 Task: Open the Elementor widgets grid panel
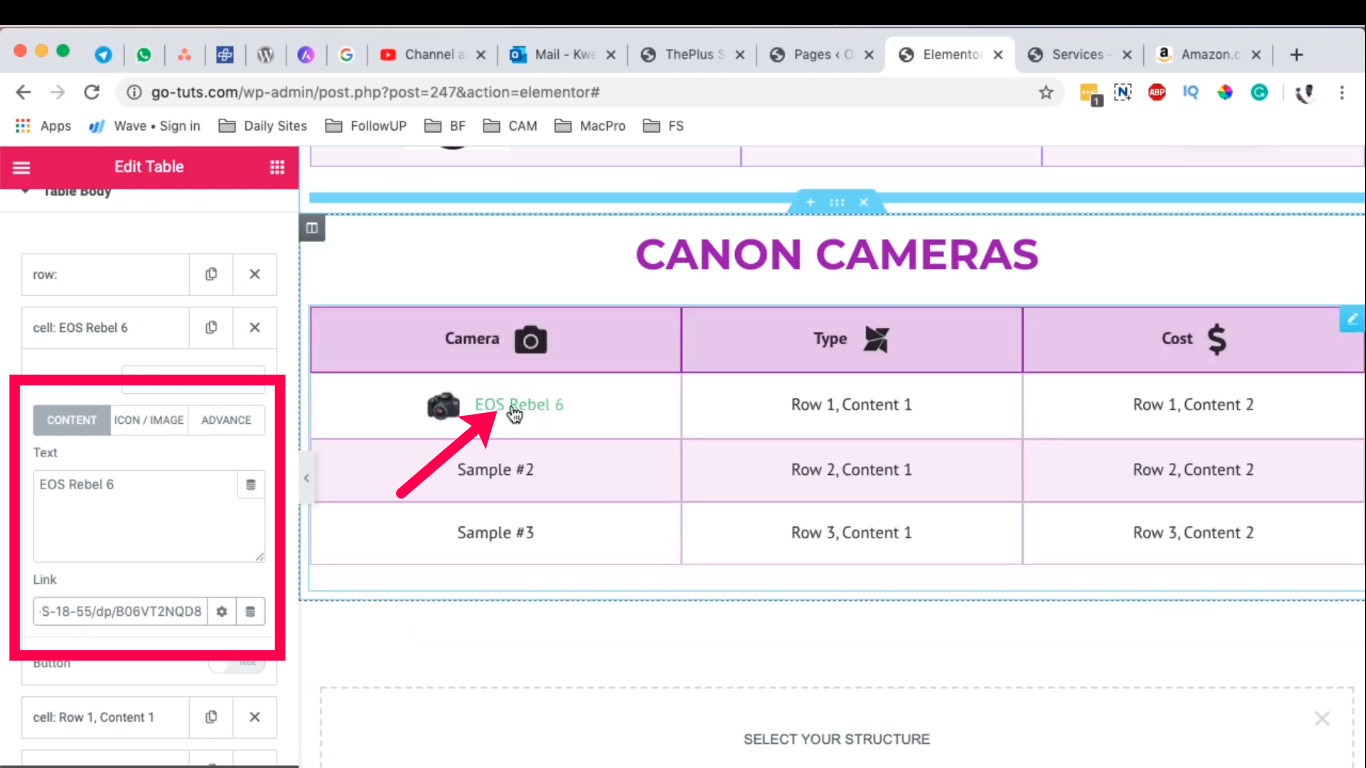pos(277,167)
